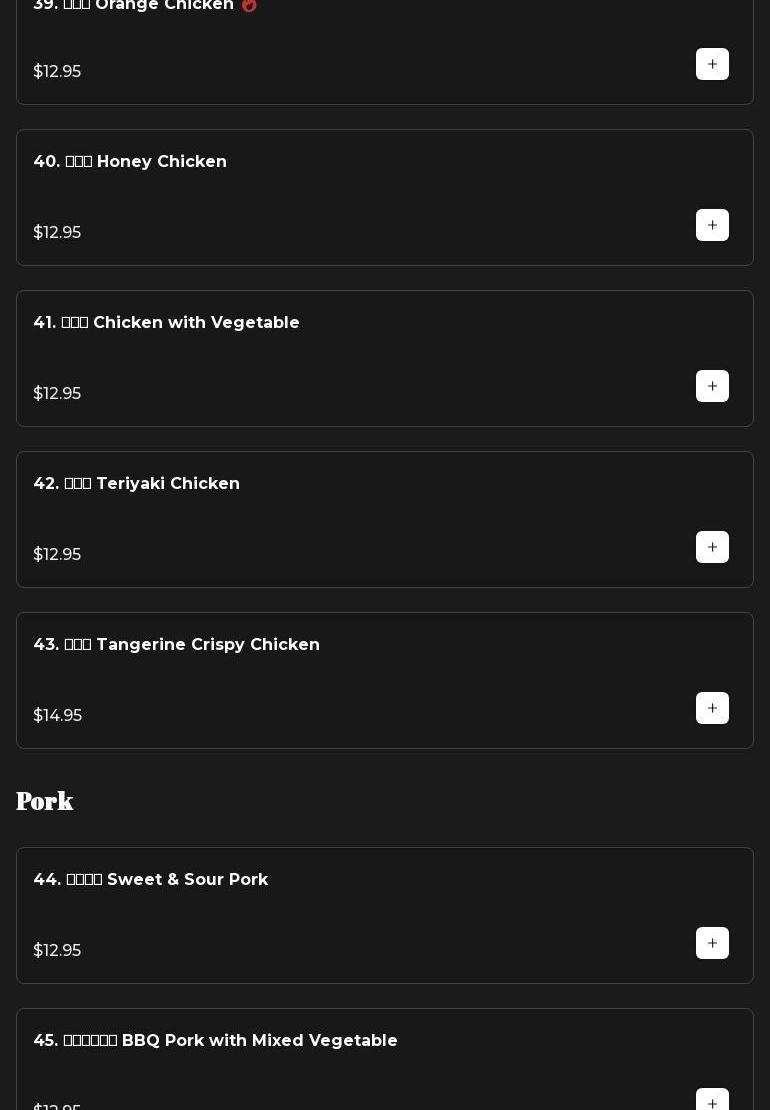View Tangerine Crispy Chicken item details

176,644
